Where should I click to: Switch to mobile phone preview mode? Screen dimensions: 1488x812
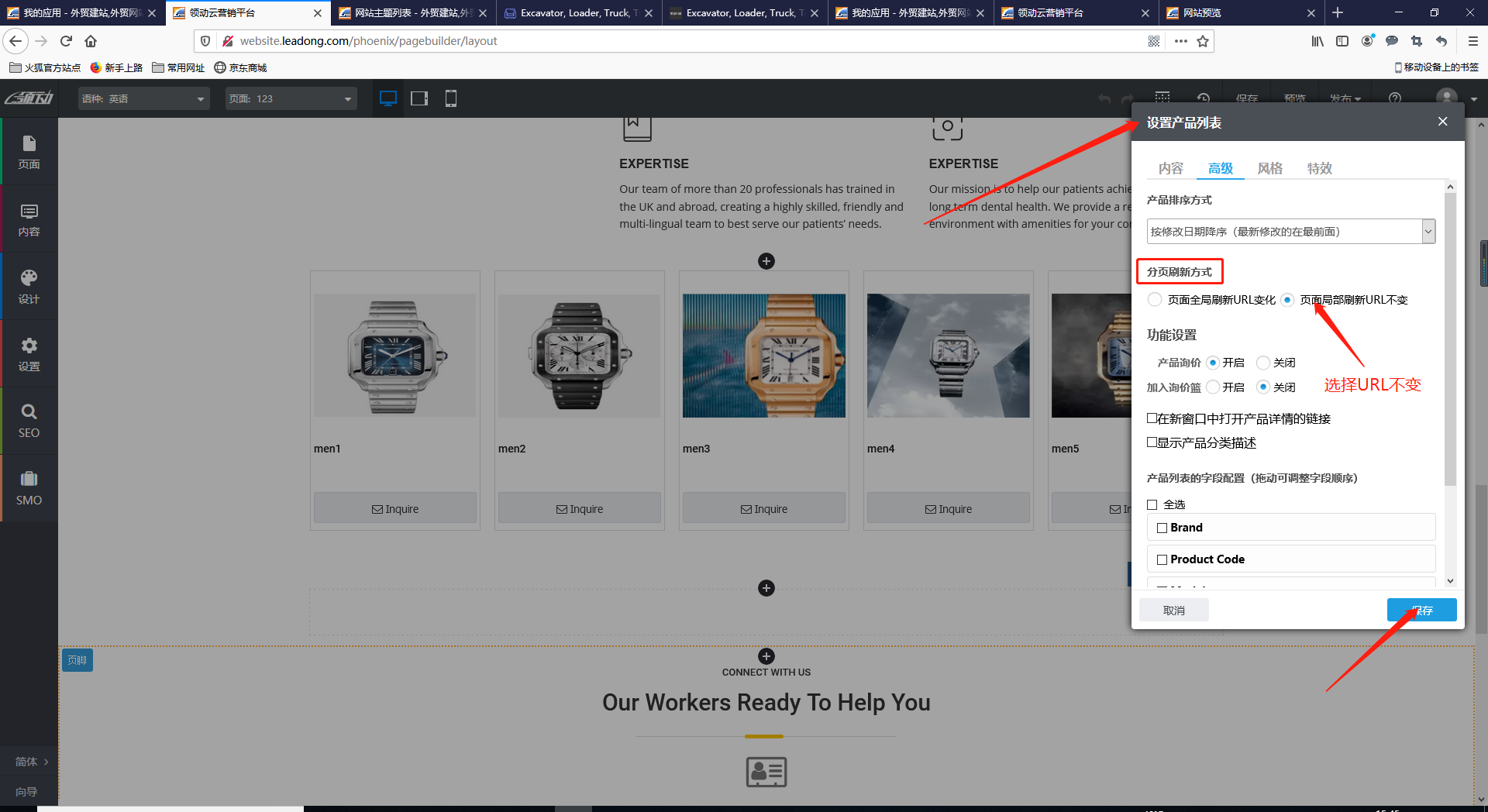click(450, 98)
